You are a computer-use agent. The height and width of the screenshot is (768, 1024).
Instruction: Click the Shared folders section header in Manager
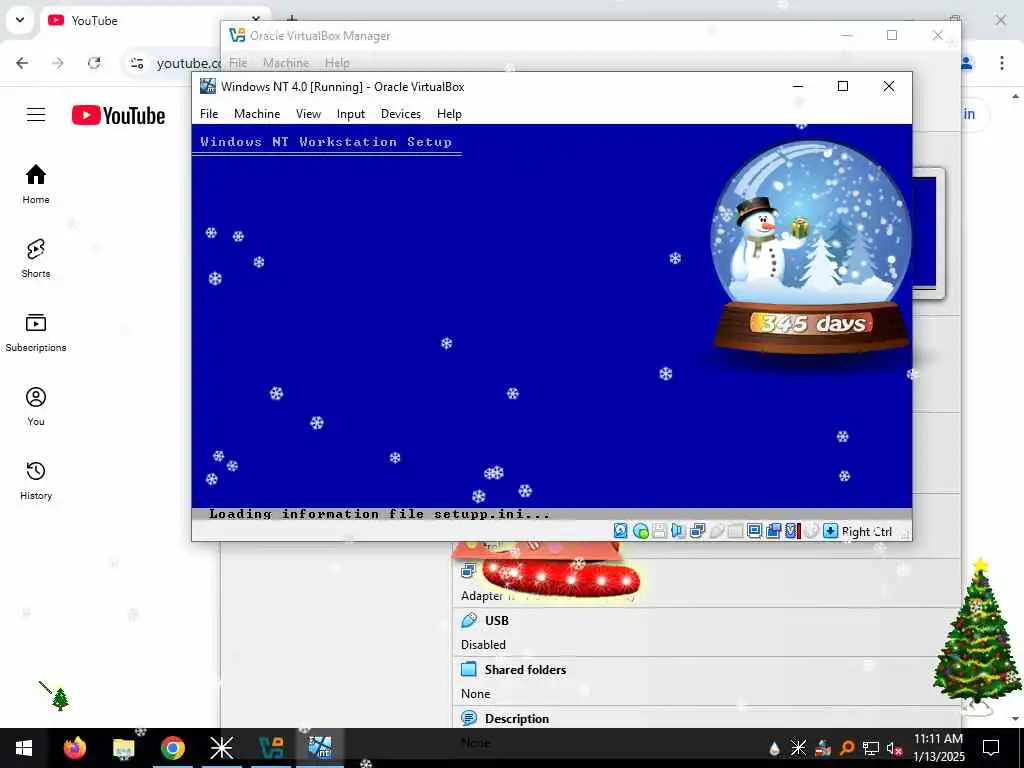click(x=525, y=669)
